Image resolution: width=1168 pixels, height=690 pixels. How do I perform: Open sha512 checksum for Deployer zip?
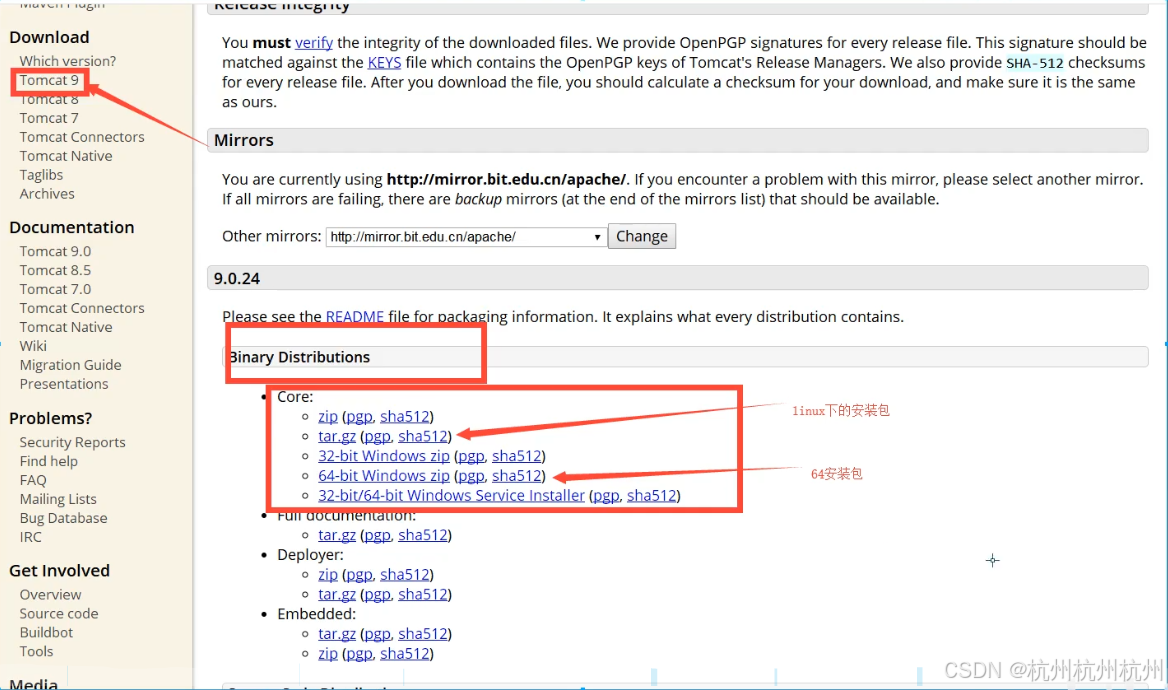click(x=404, y=575)
